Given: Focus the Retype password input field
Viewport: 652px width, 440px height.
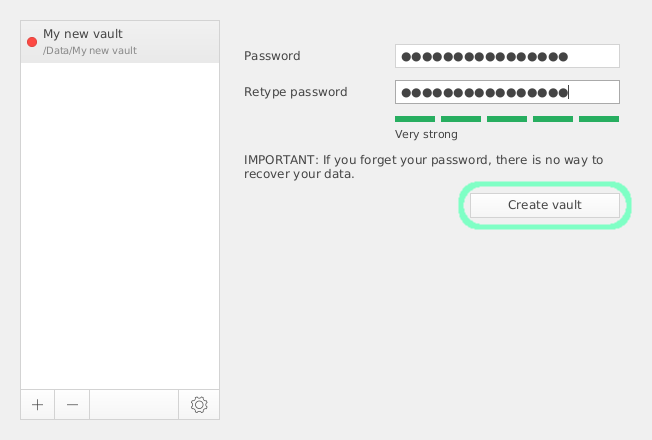Looking at the screenshot, I should coord(507,93).
